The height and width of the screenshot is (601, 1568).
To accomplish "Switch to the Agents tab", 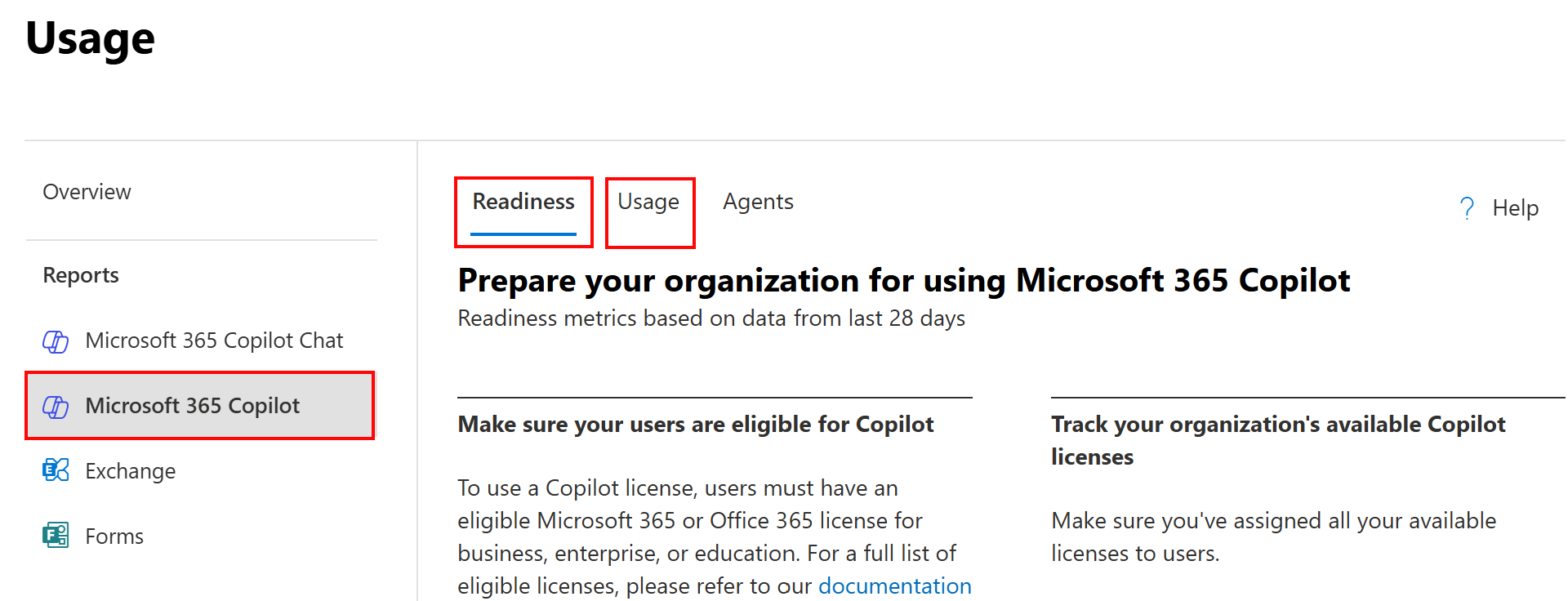I will coord(758,202).
